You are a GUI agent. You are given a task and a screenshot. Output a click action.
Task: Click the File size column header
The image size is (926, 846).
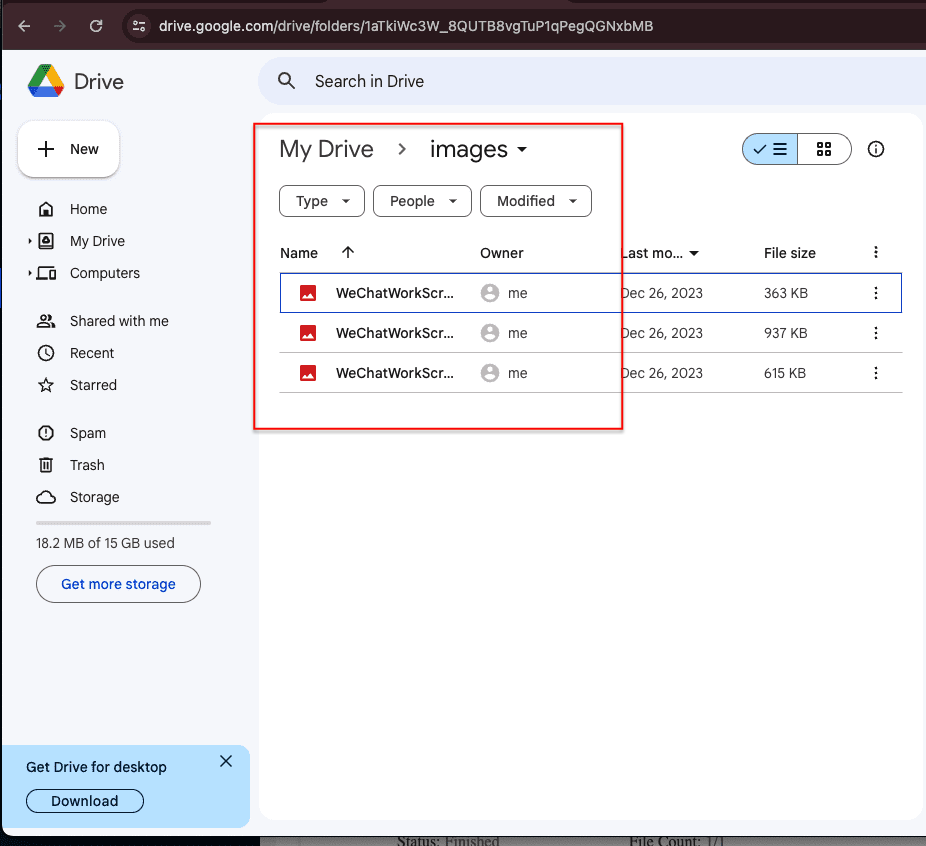pyautogui.click(x=790, y=253)
